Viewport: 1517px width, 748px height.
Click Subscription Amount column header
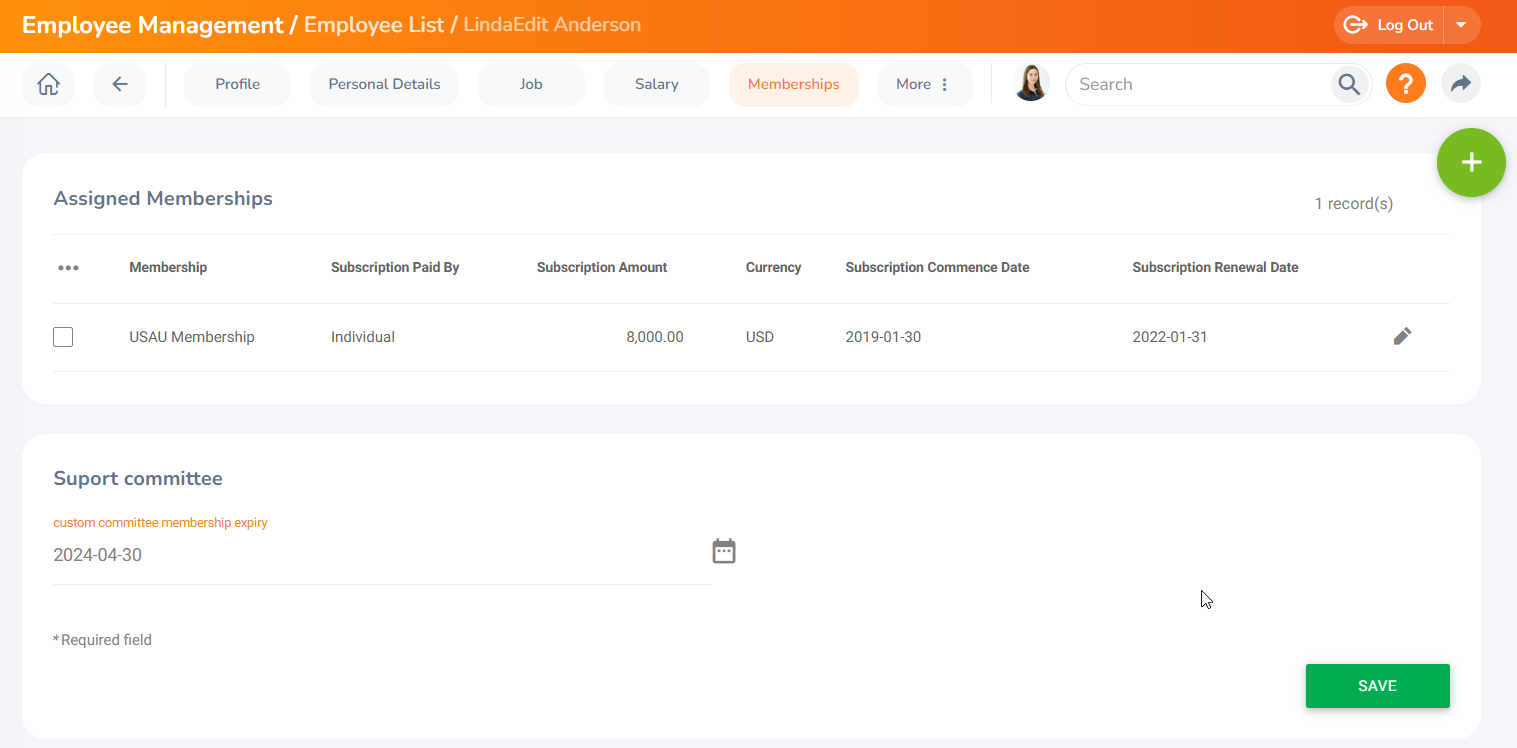pyautogui.click(x=602, y=267)
